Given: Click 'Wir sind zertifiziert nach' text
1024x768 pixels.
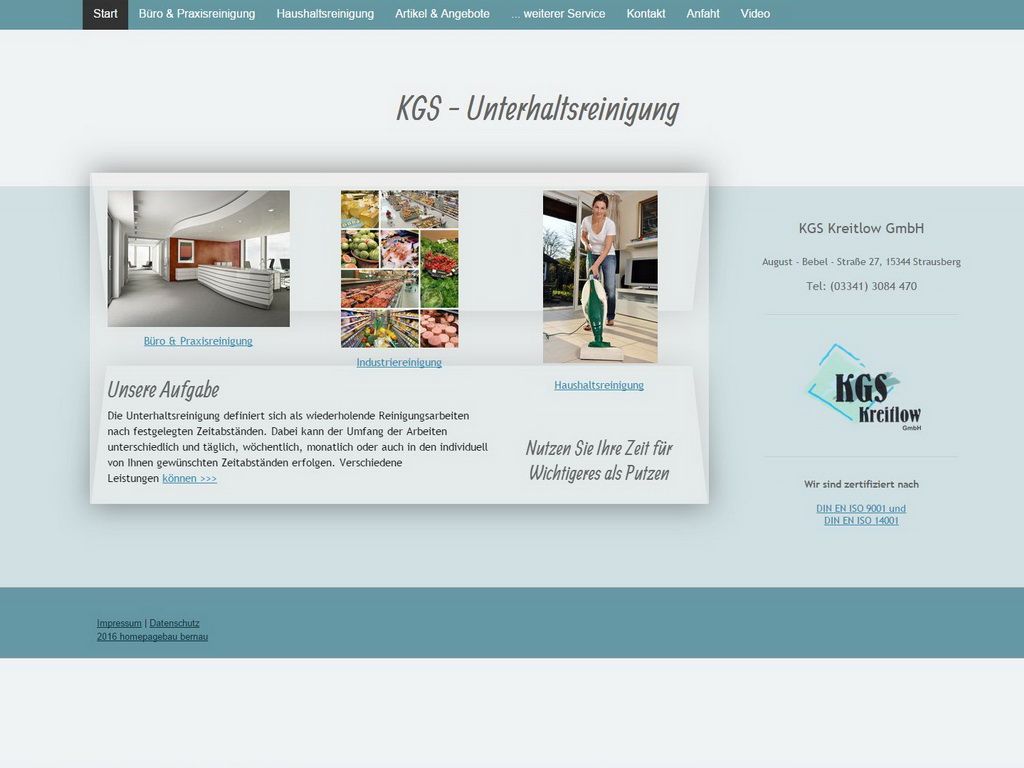Looking at the screenshot, I should click(x=861, y=485).
